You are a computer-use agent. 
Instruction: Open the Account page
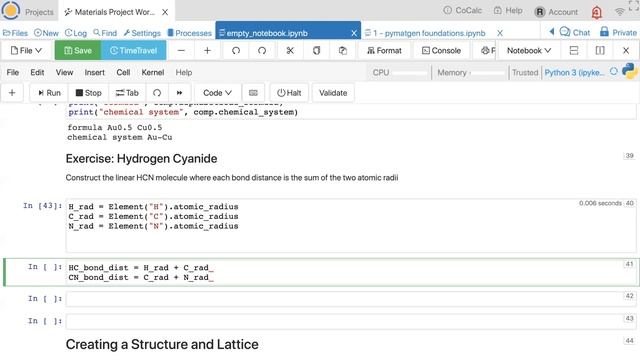556,12
